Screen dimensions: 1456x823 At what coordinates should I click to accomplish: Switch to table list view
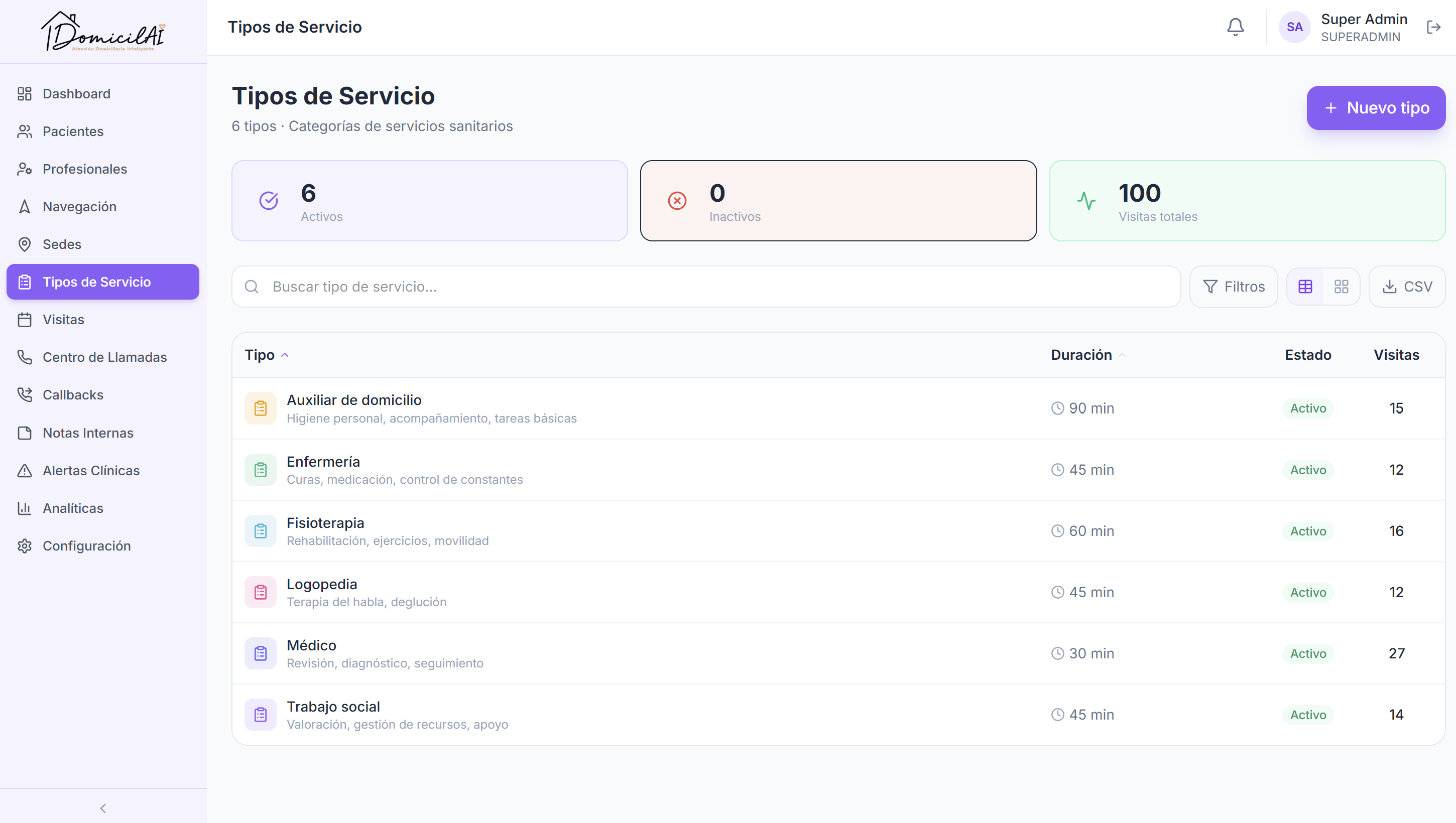click(x=1305, y=287)
